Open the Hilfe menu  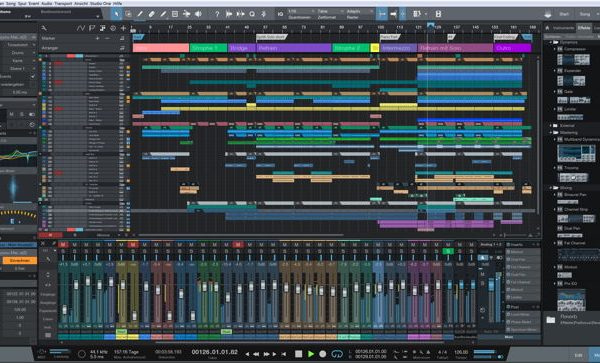coord(117,3)
